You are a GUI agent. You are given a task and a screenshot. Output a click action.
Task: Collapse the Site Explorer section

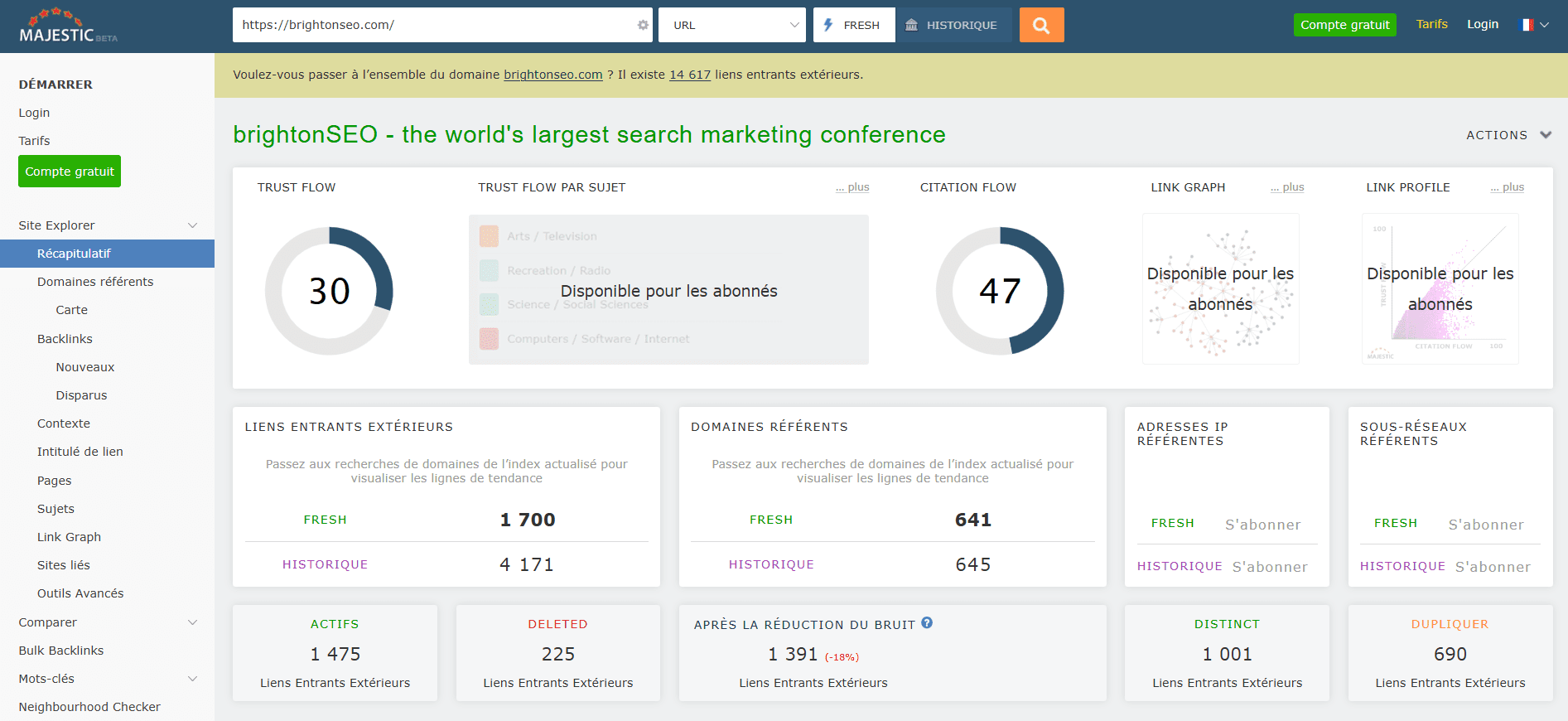[x=192, y=225]
